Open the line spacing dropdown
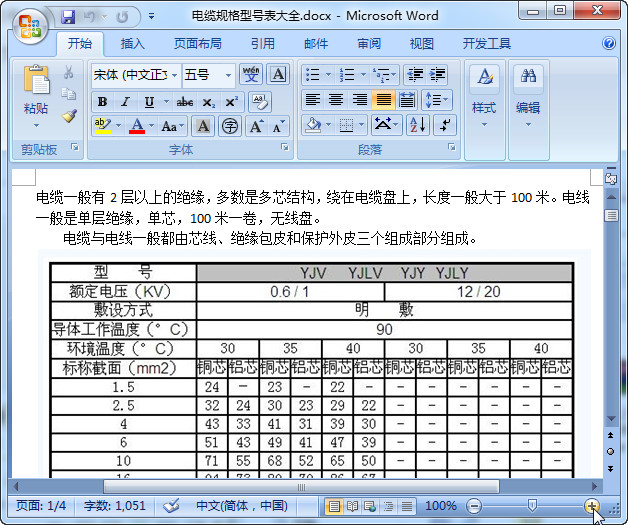This screenshot has width=628, height=525. (437, 99)
